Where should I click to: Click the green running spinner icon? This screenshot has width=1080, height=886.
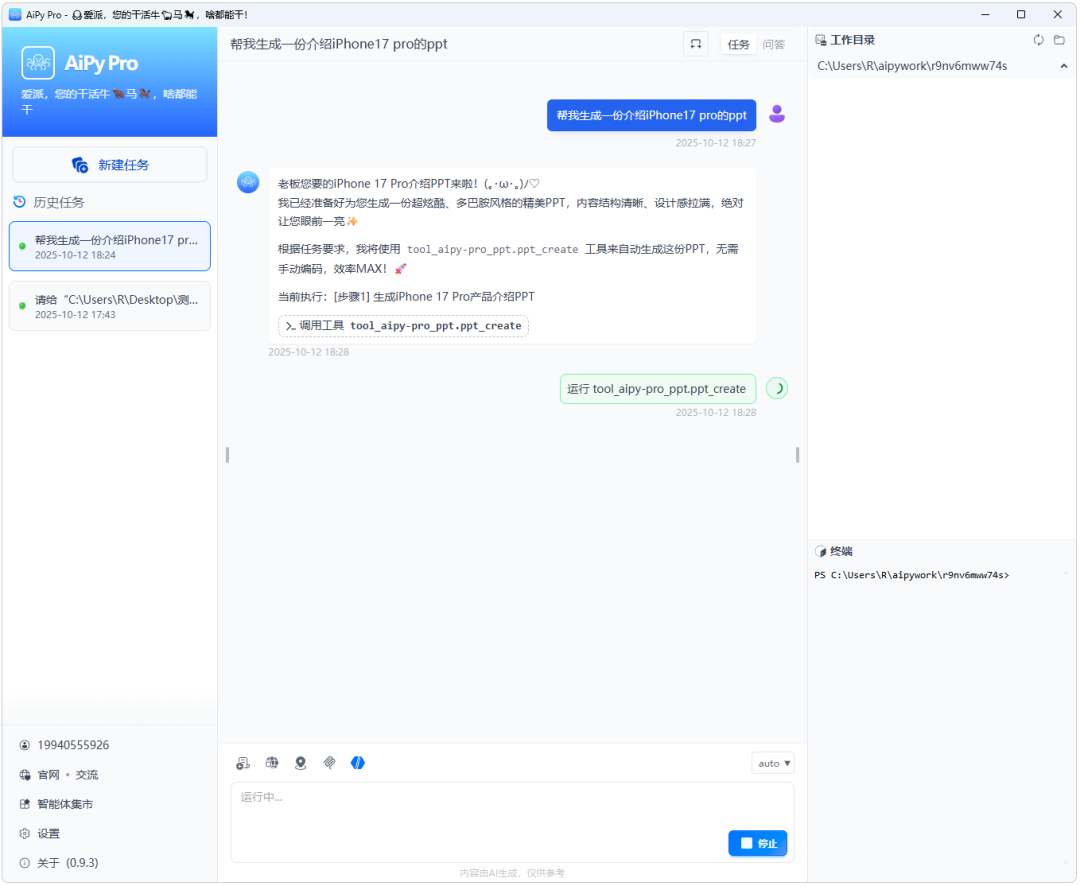pos(777,389)
